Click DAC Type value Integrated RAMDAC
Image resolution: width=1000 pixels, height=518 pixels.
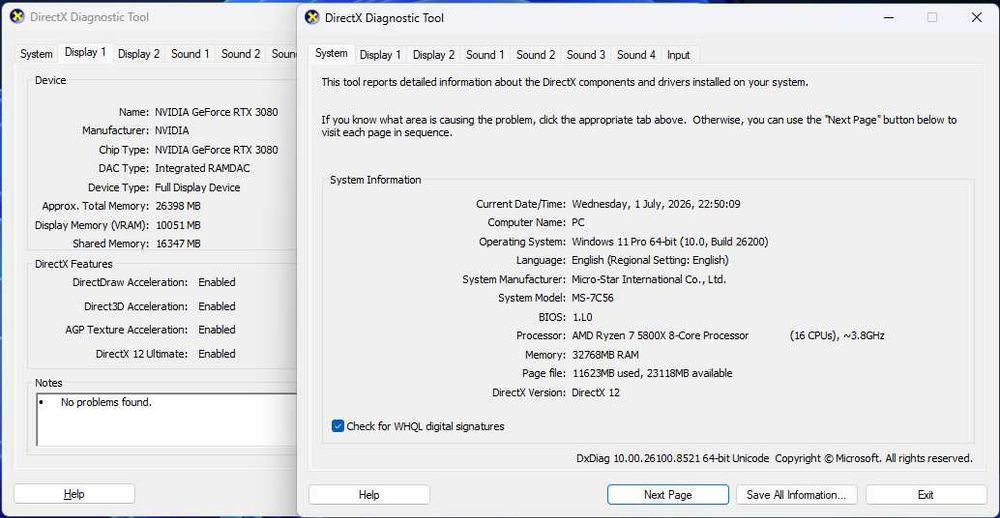[x=202, y=168]
